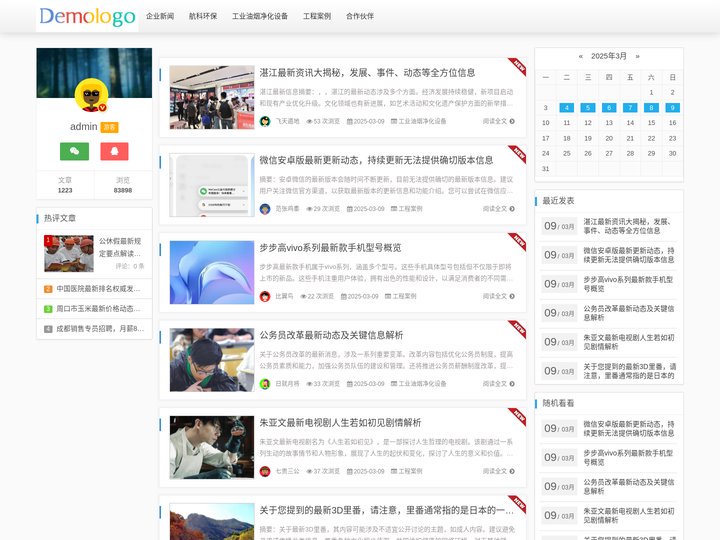Open article 公务员改革最新动态及关键信息解析 title

coord(331,335)
